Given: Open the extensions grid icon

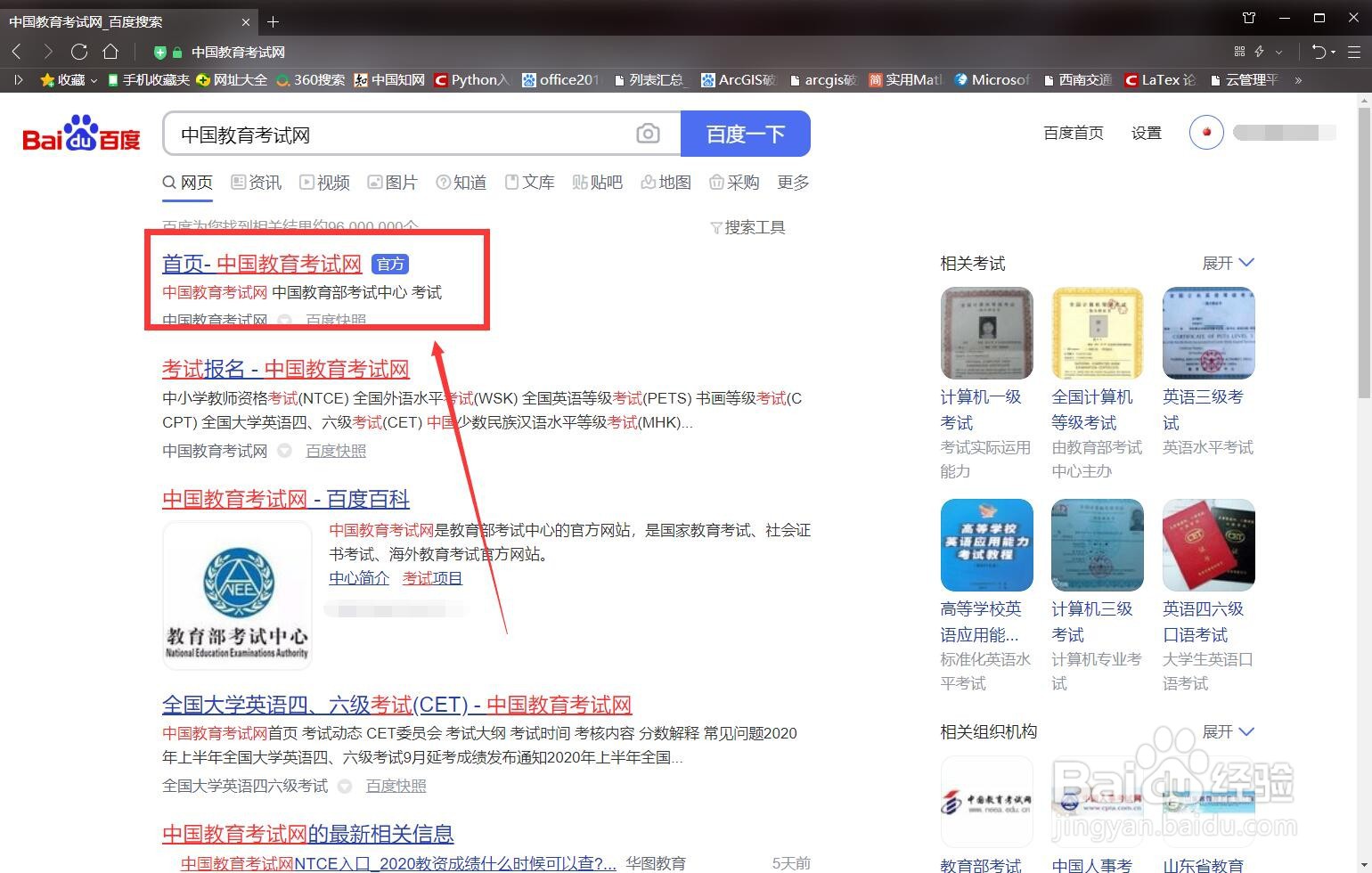Looking at the screenshot, I should (x=1239, y=52).
